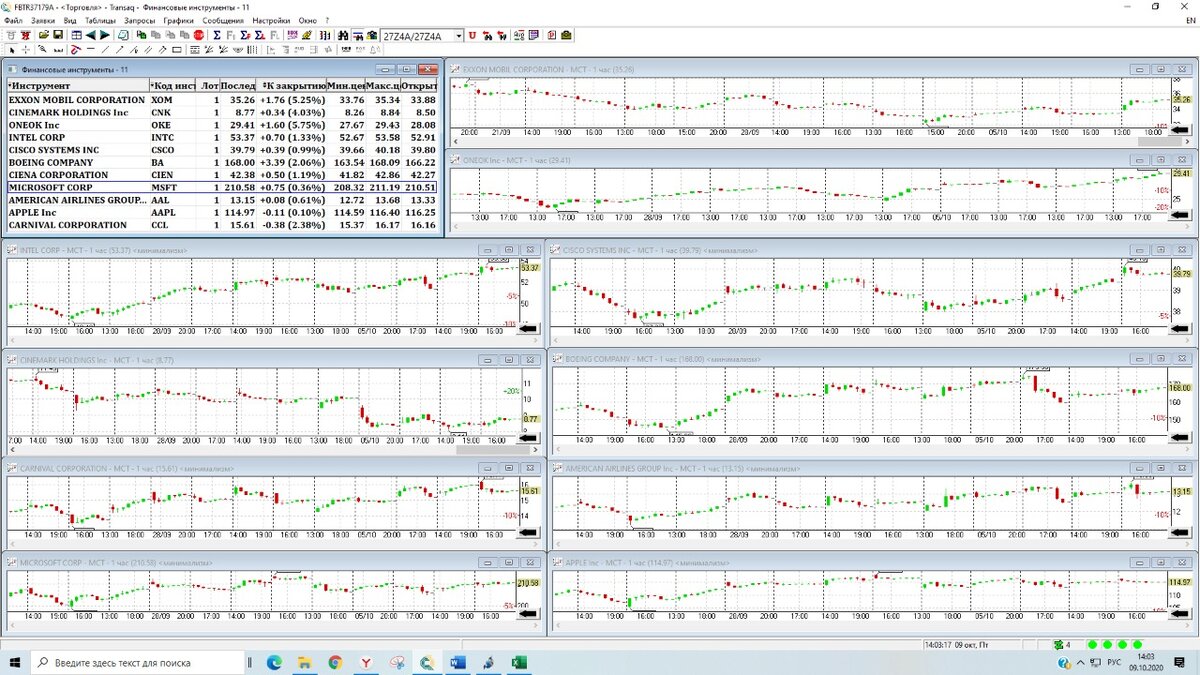Image resolution: width=1200 pixels, height=675 pixels.
Task: Open the Файл menu
Action: (13, 20)
